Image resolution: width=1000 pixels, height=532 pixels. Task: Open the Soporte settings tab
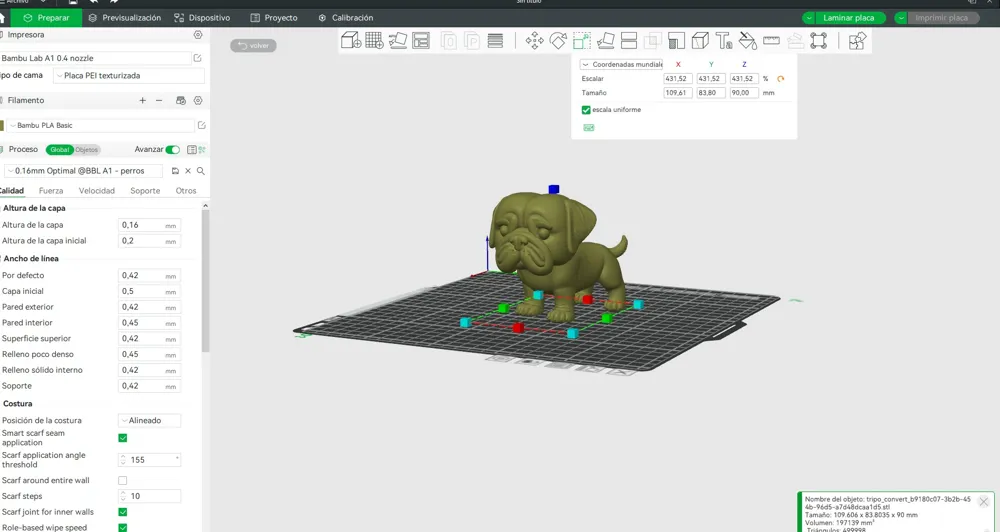pyautogui.click(x=145, y=191)
